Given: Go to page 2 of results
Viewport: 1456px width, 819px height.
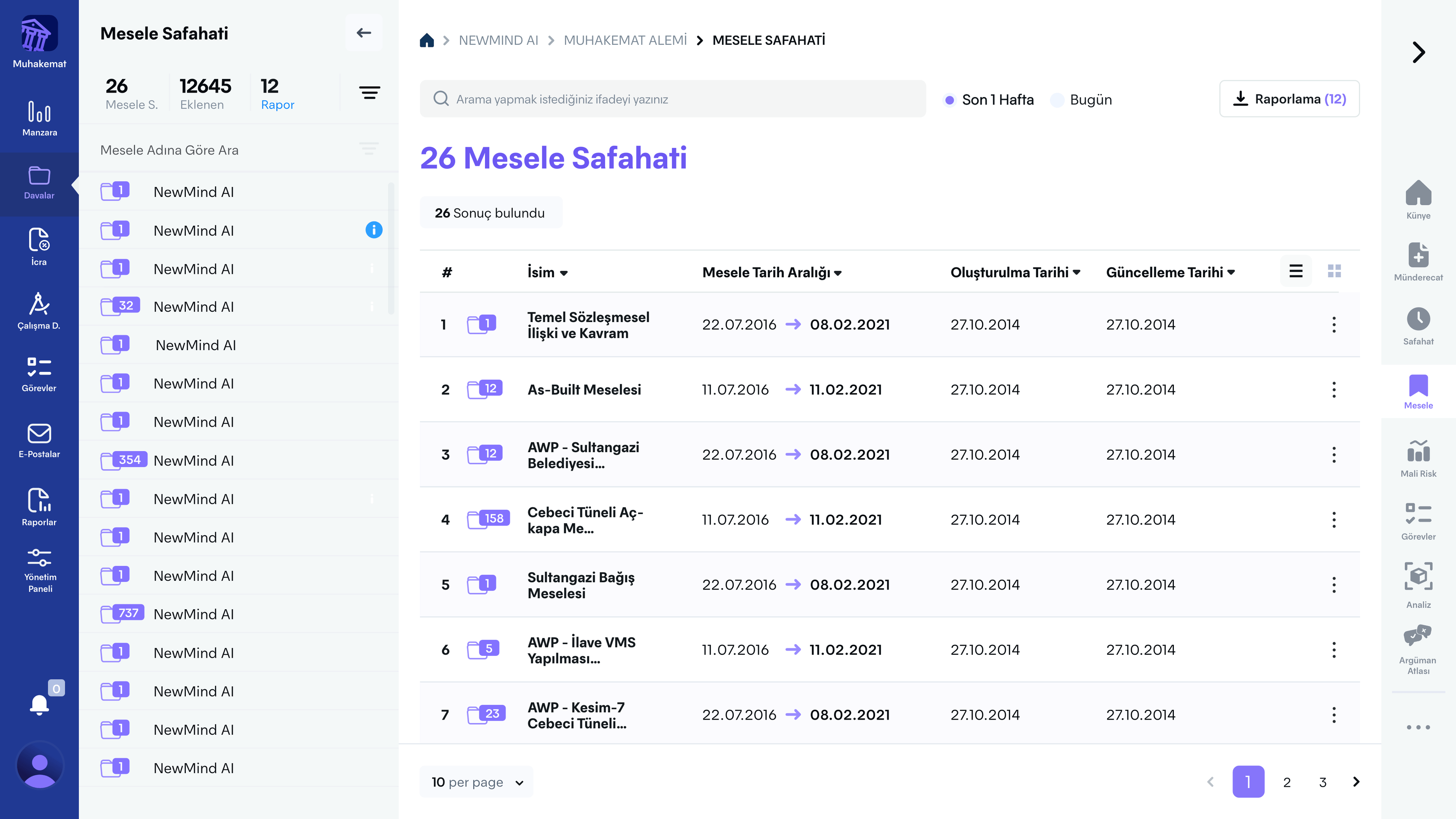Looking at the screenshot, I should [x=1287, y=782].
